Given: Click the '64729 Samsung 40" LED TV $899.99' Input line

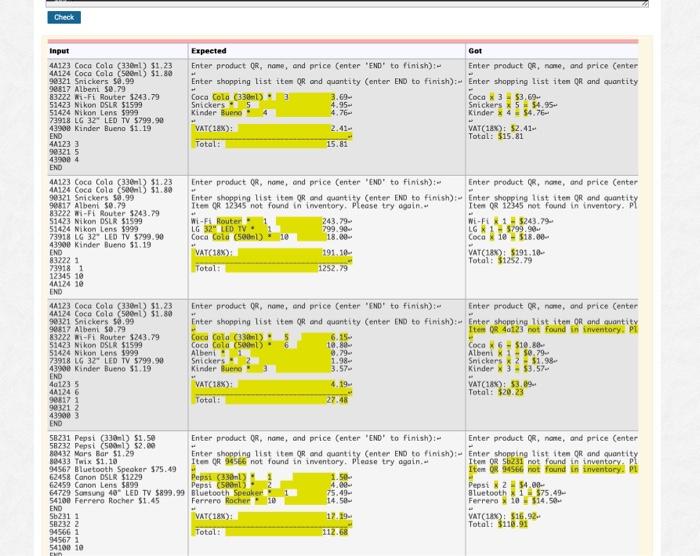Looking at the screenshot, I should pos(117,493).
